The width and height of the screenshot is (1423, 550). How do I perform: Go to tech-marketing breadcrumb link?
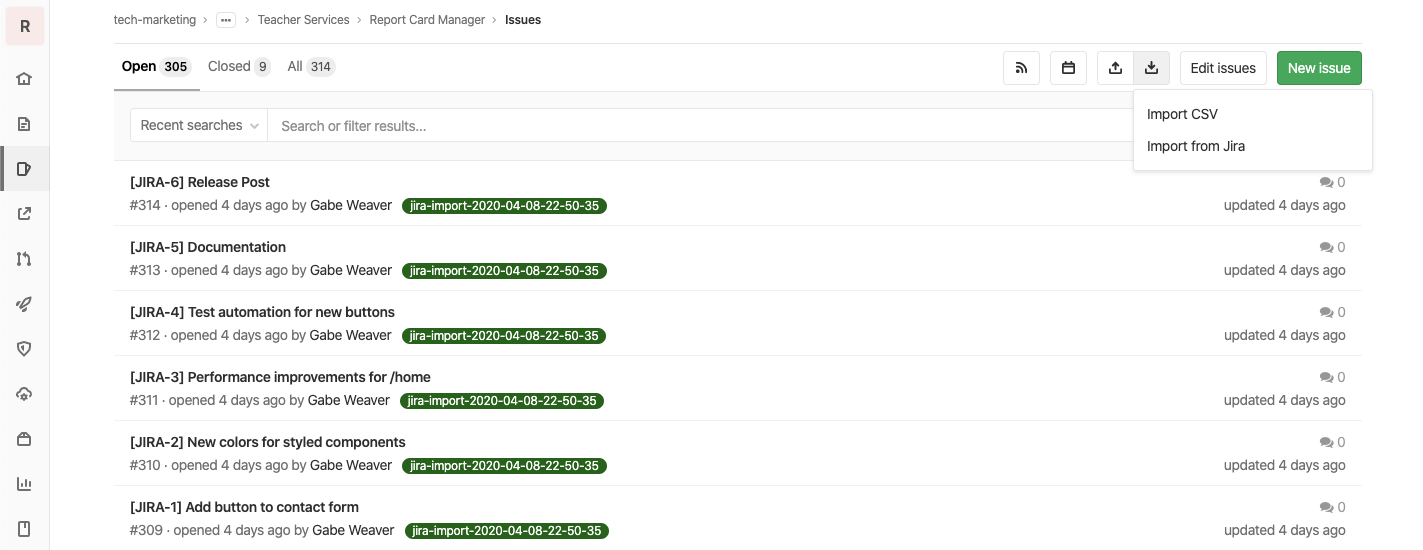(x=155, y=20)
